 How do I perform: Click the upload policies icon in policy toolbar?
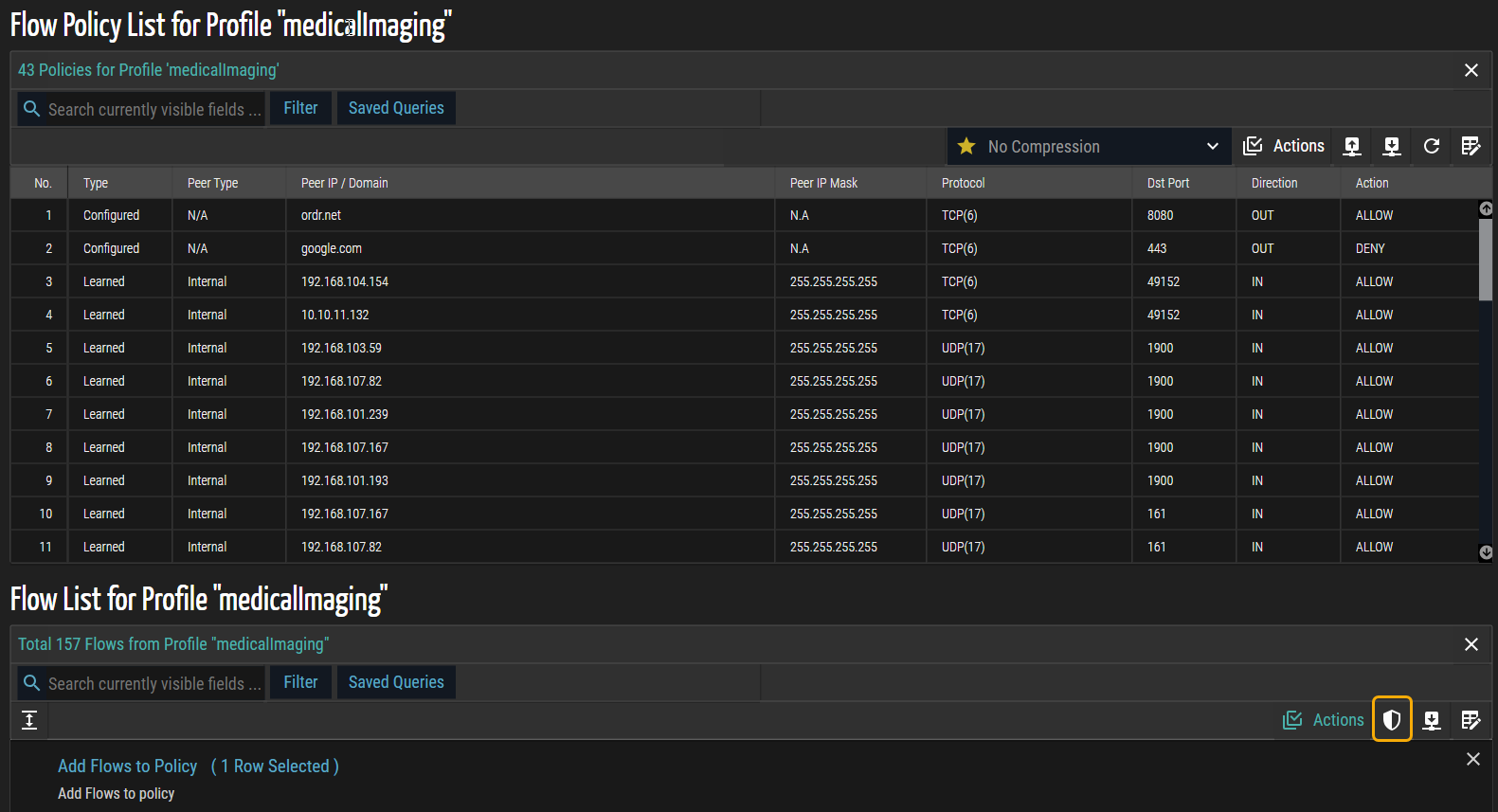click(x=1352, y=146)
